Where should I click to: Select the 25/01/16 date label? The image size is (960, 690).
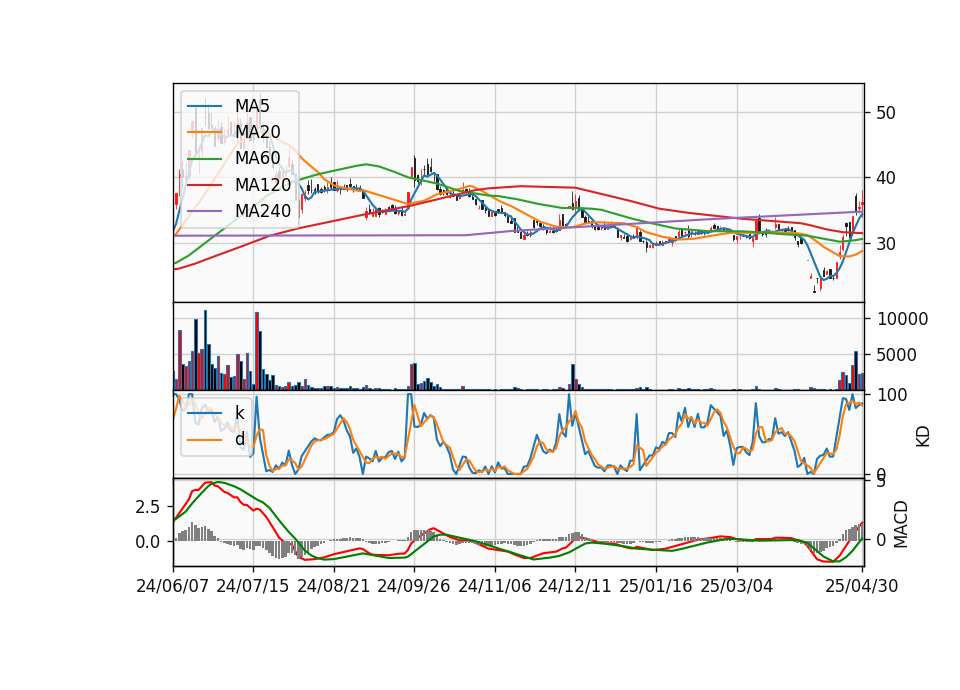tap(656, 586)
